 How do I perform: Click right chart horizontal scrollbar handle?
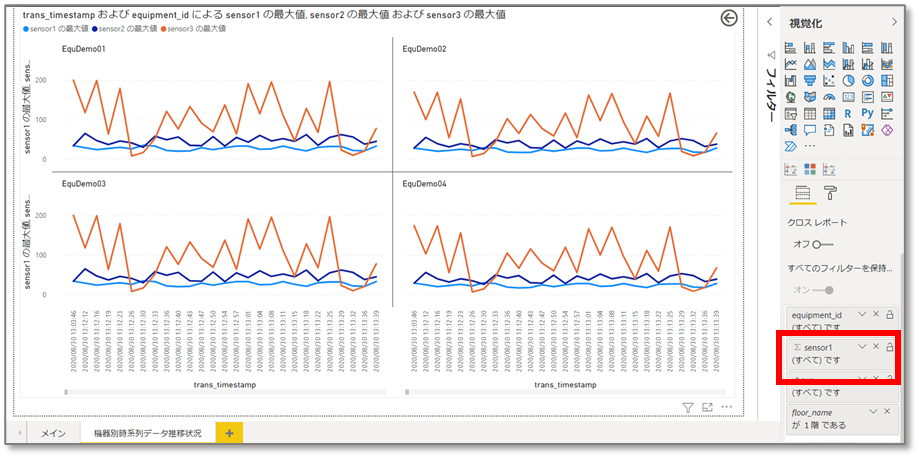click(406, 392)
